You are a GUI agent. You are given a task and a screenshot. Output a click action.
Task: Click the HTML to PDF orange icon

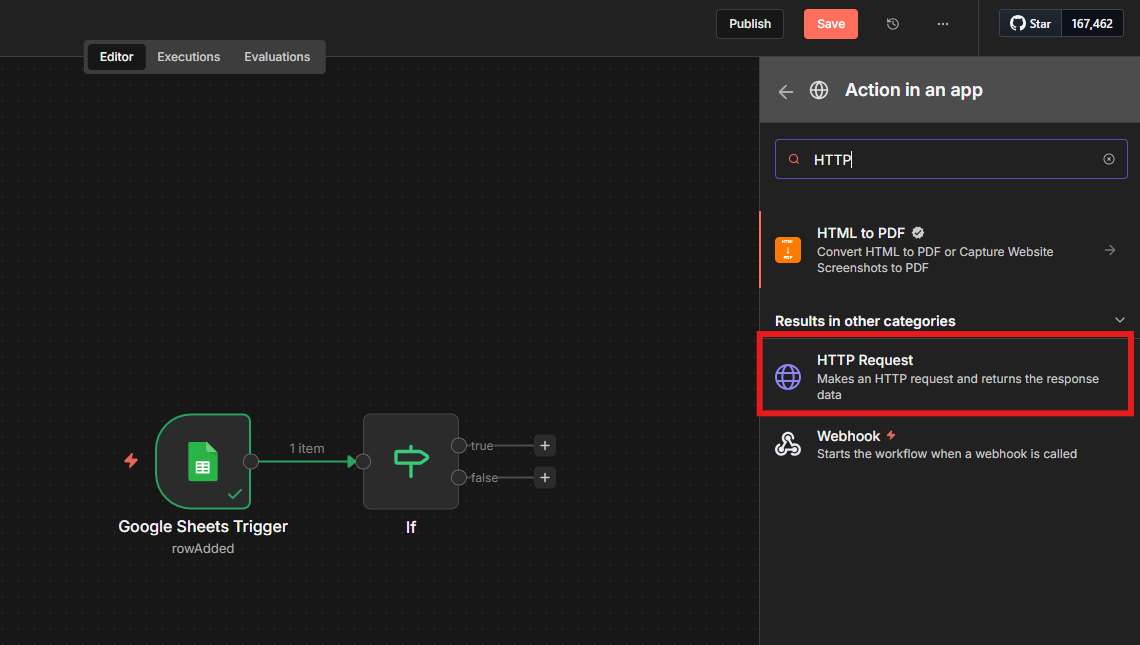pos(788,250)
